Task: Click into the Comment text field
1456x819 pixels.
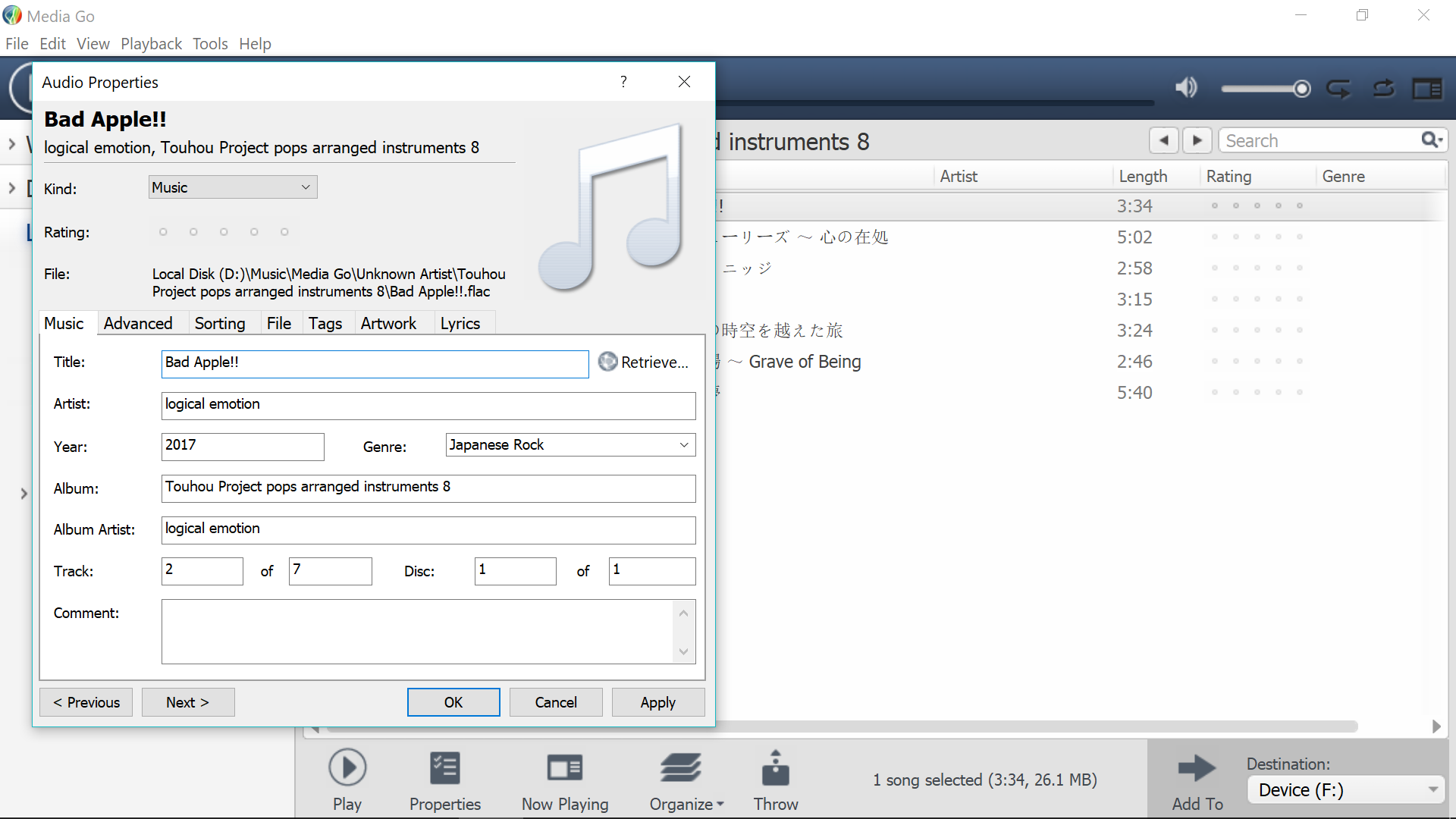Action: click(x=417, y=631)
